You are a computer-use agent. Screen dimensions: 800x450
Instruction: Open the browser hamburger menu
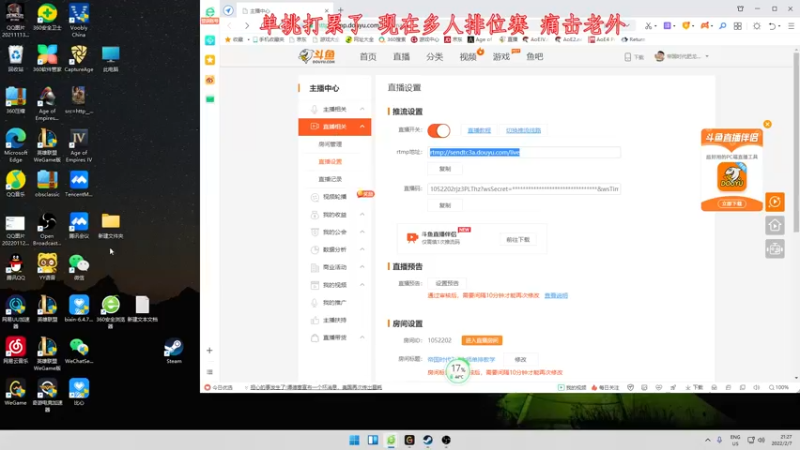tap(791, 26)
